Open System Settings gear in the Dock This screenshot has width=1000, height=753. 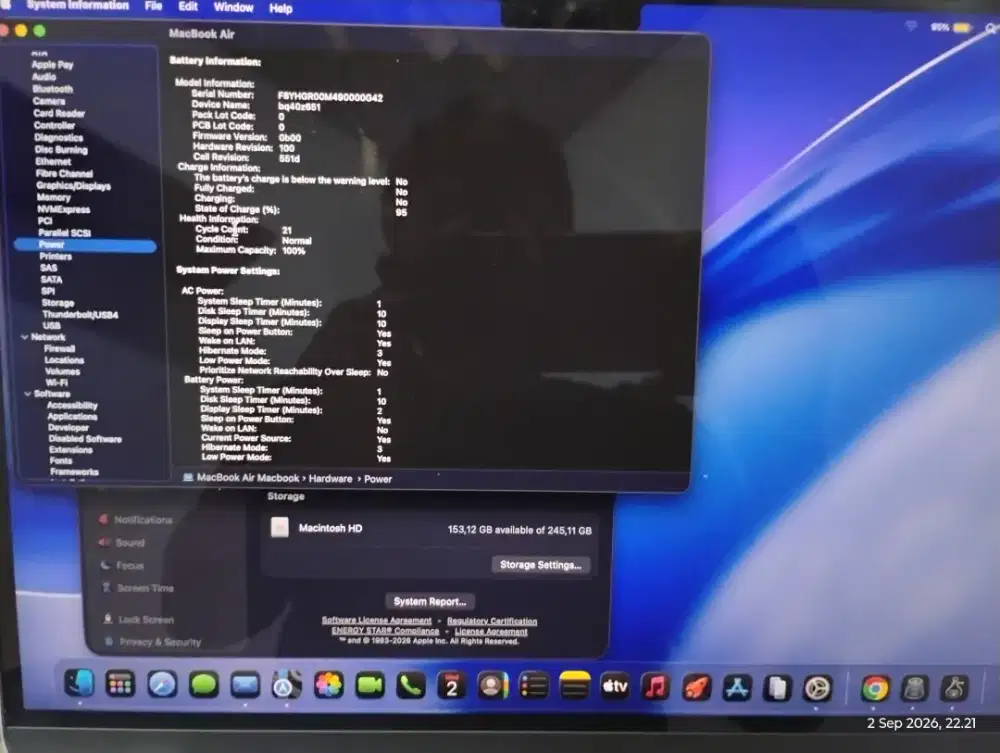click(x=818, y=689)
